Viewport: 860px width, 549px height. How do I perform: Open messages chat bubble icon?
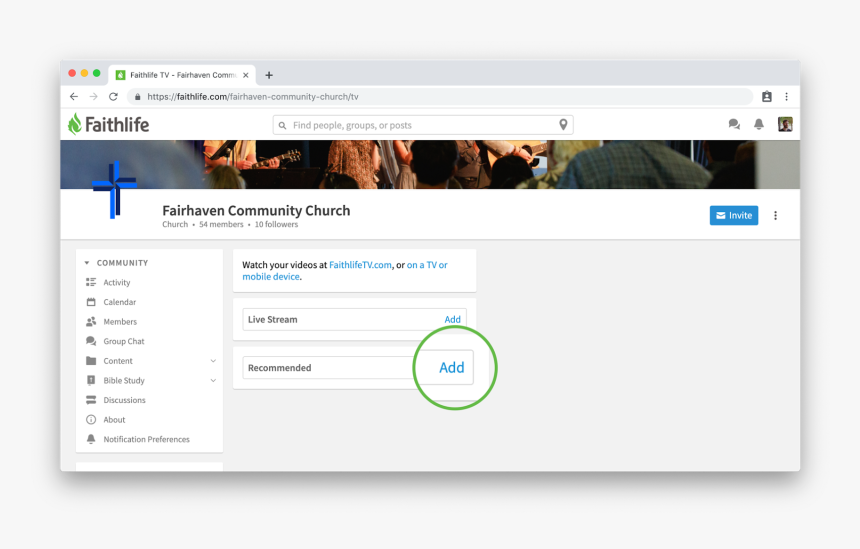pos(734,124)
